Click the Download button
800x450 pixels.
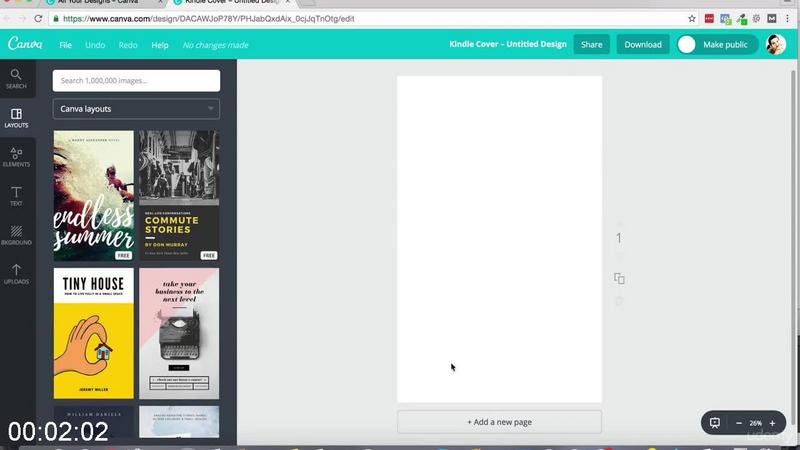643,44
